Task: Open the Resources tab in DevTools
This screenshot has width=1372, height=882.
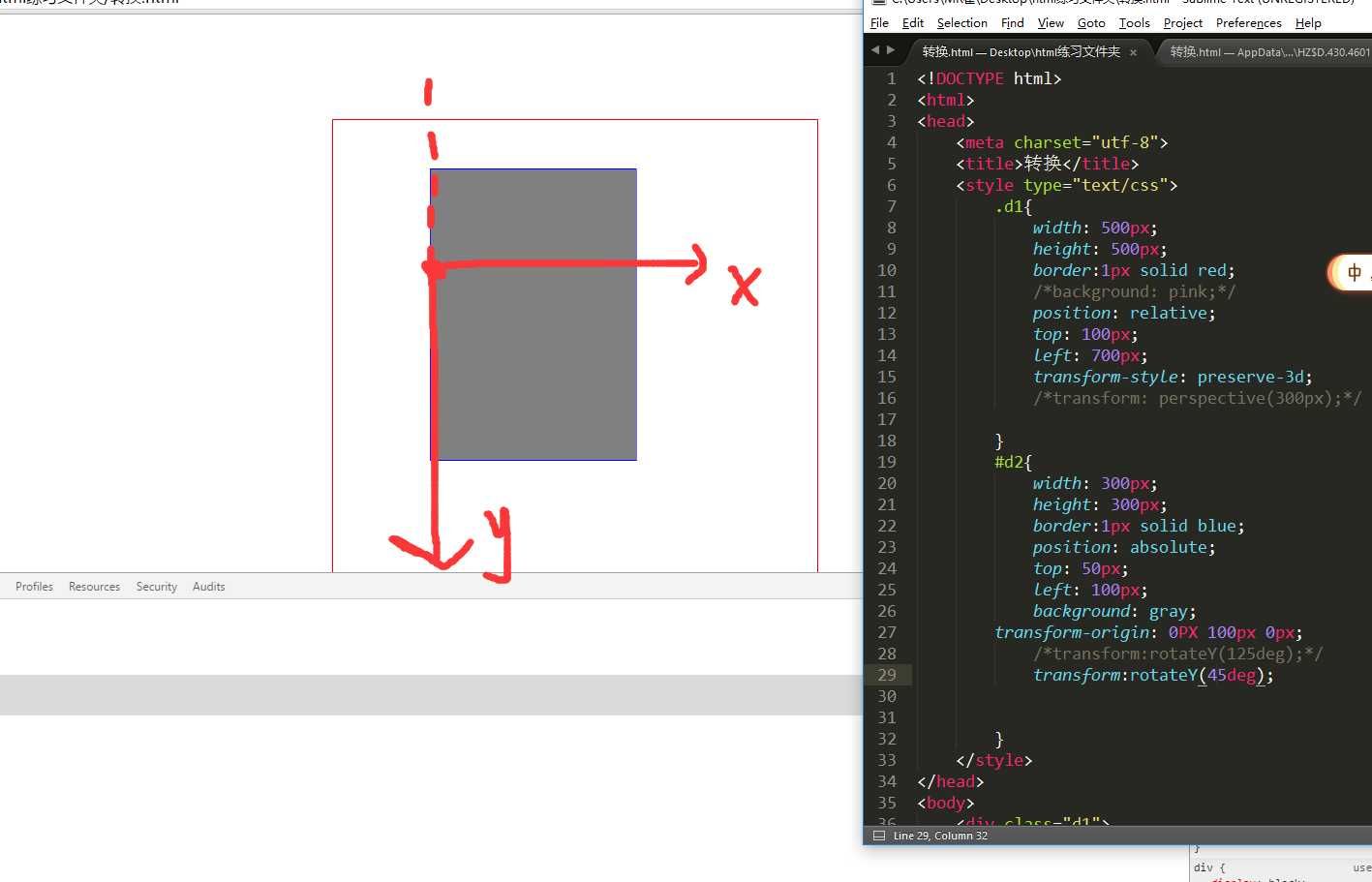Action: tap(94, 587)
